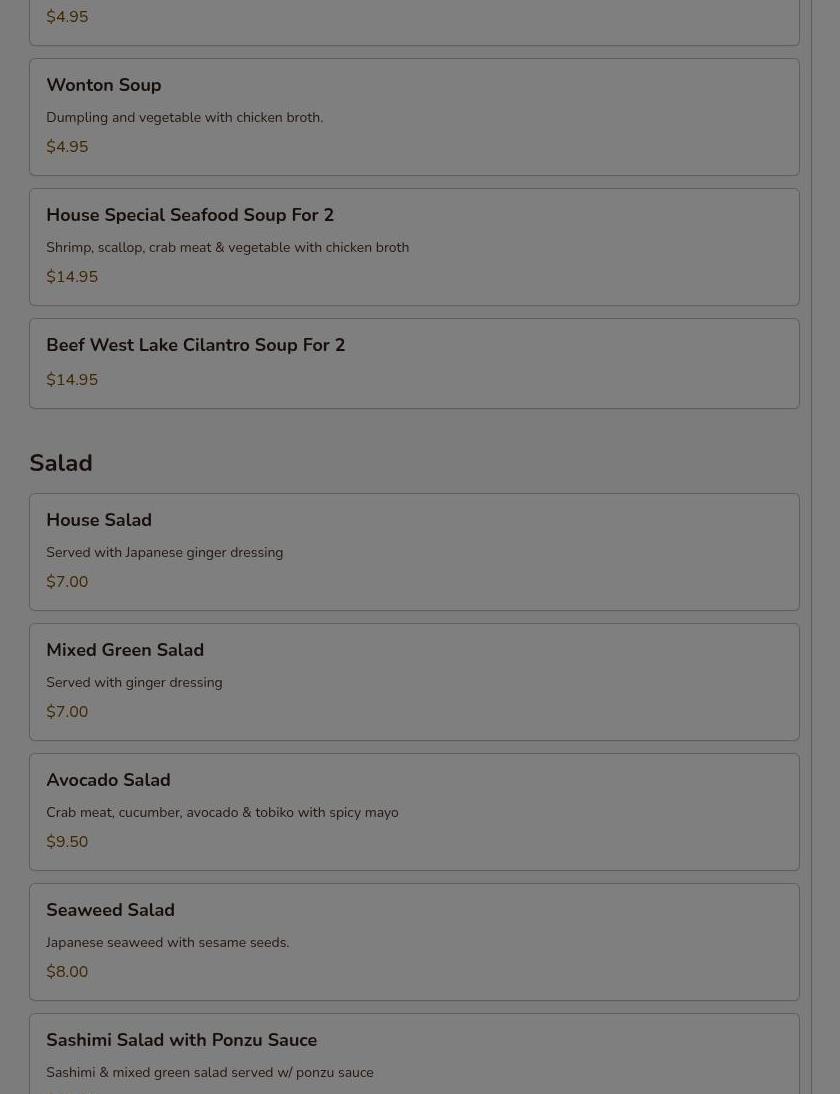Click the $8.00 Seaweed Salad price
The image size is (840, 1094).
click(67, 972)
